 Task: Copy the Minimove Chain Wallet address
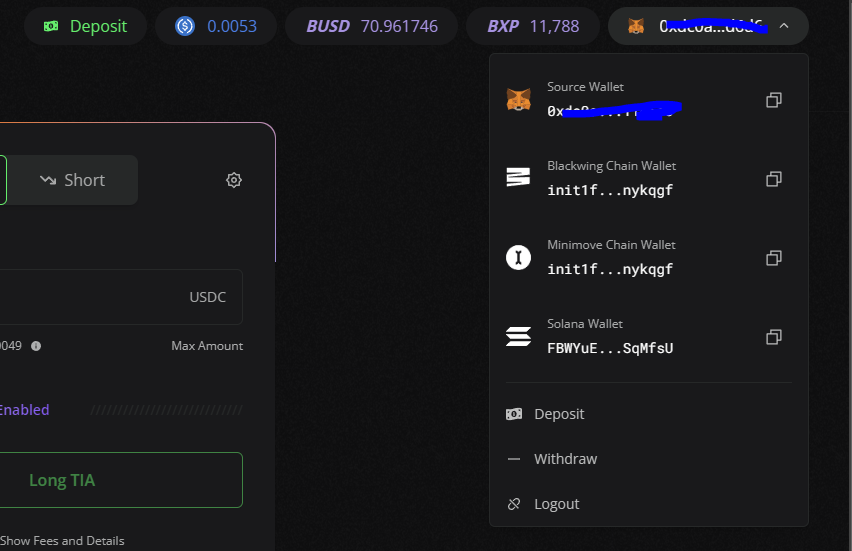(774, 258)
